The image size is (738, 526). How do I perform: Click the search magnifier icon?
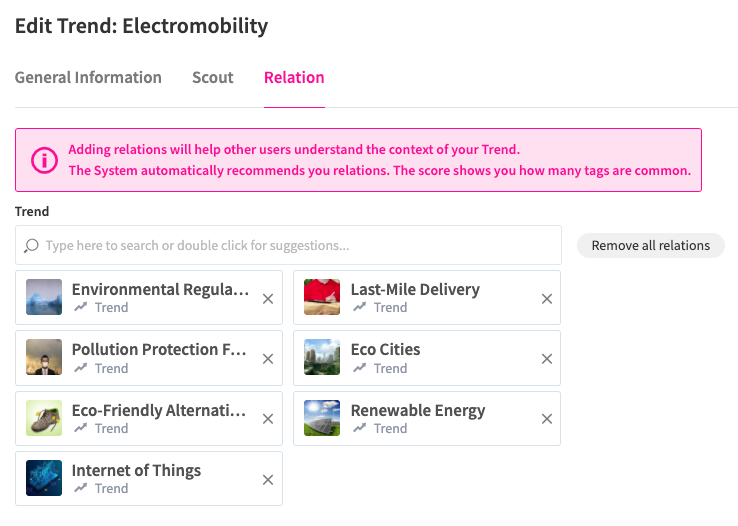[31, 245]
